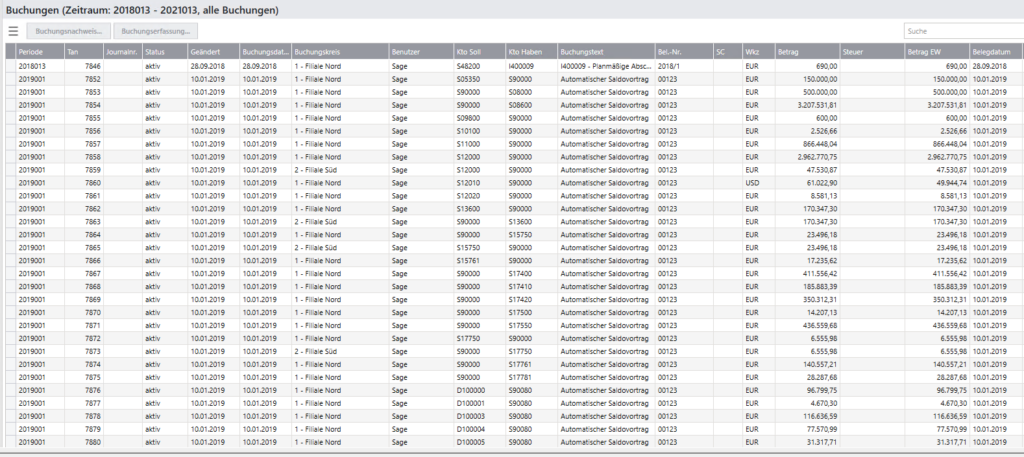Click the Buchungstext column header
Viewport: 1024px width, 457px height.
pos(604,51)
